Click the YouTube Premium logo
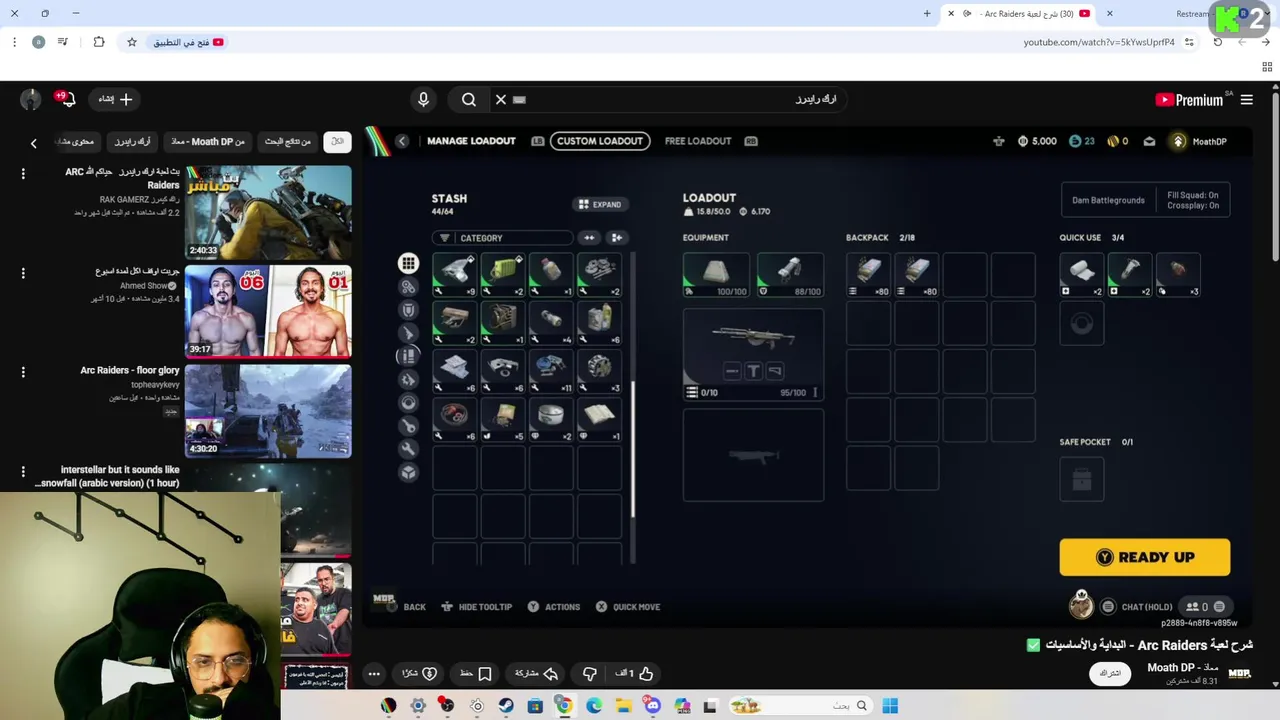Image resolution: width=1280 pixels, height=720 pixels. coord(1189,100)
